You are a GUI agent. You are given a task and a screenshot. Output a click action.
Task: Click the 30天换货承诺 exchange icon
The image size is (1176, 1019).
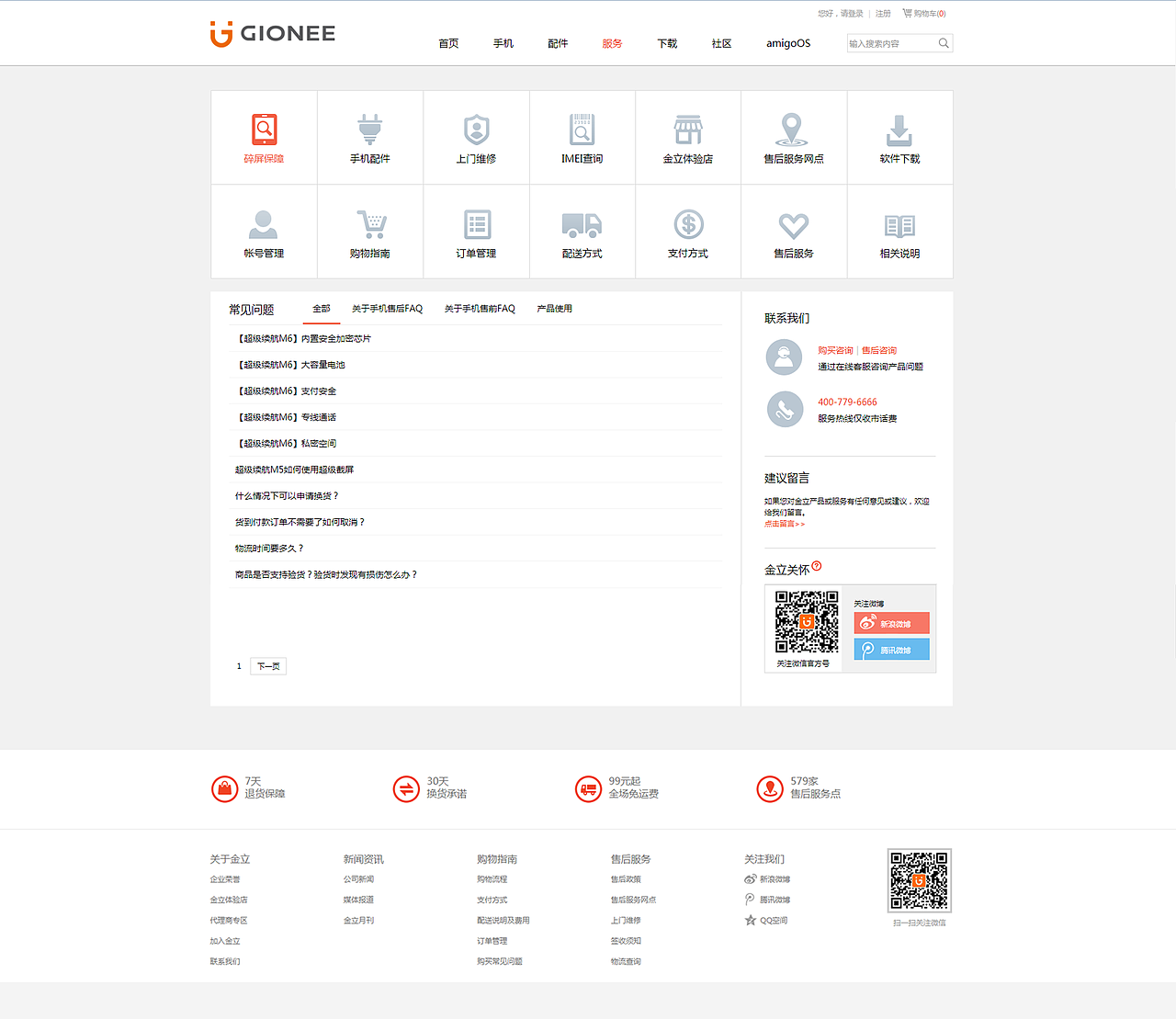coord(406,788)
